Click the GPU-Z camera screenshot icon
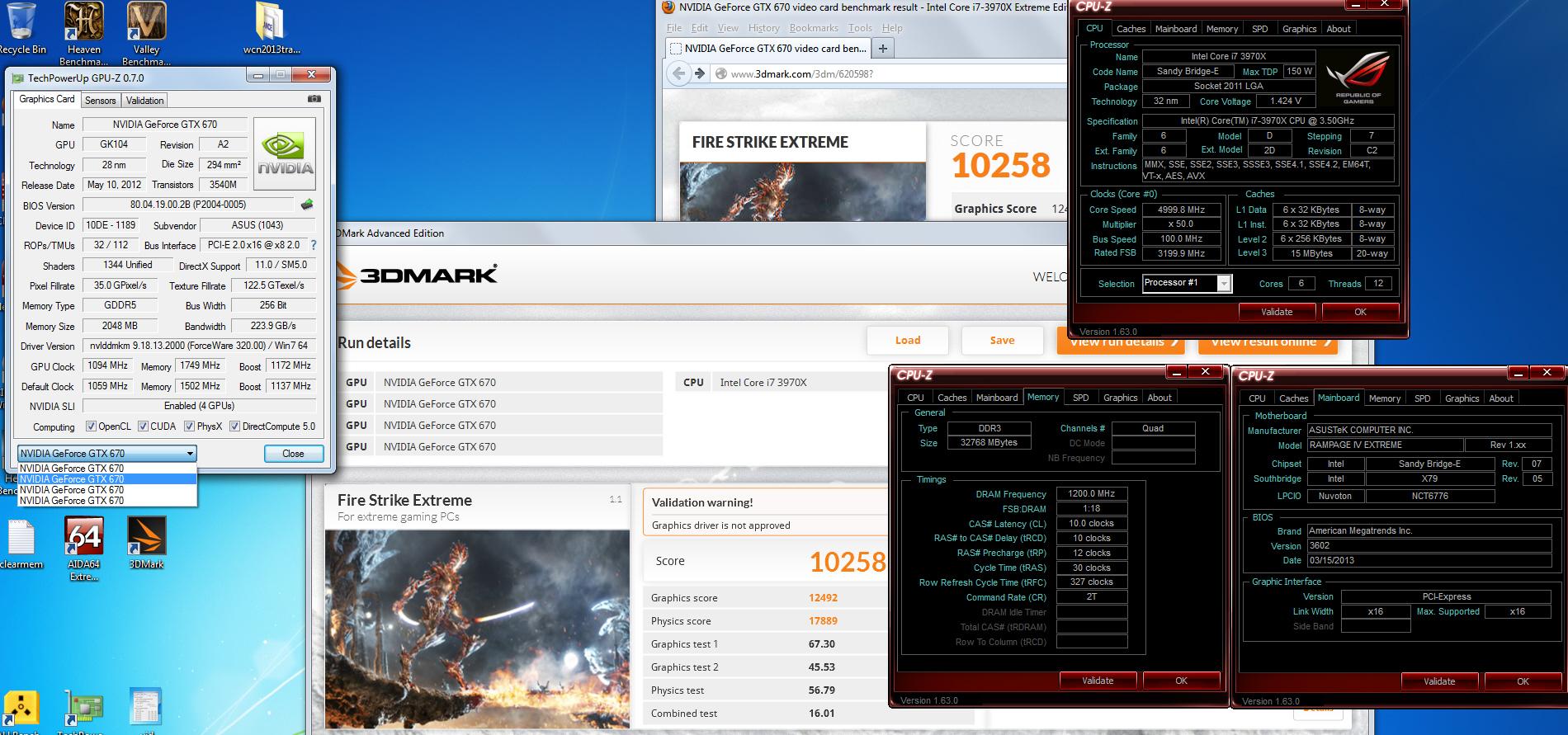 click(x=314, y=99)
